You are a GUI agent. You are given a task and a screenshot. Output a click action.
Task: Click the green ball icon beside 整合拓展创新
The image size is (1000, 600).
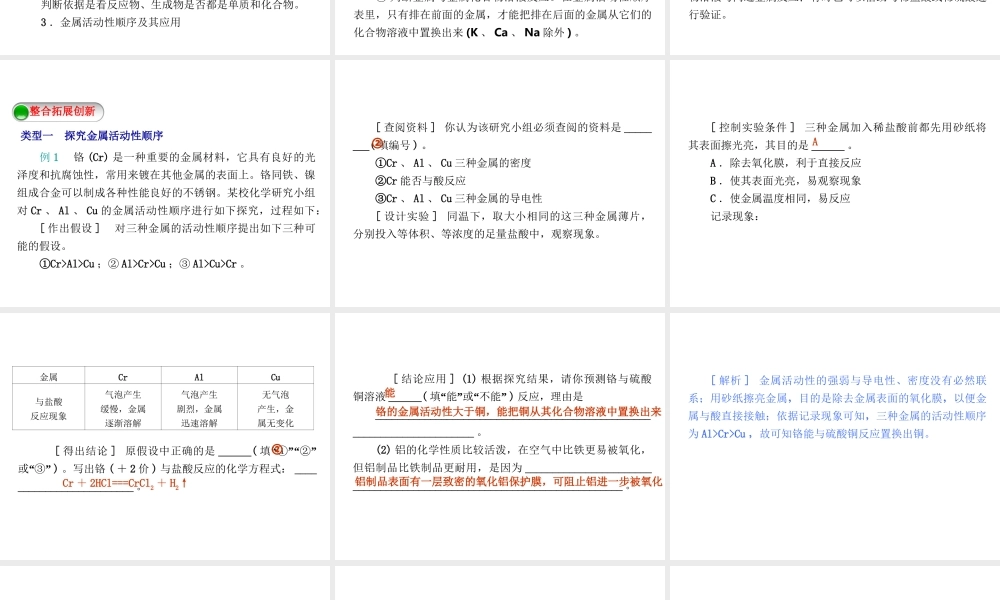[x=21, y=112]
